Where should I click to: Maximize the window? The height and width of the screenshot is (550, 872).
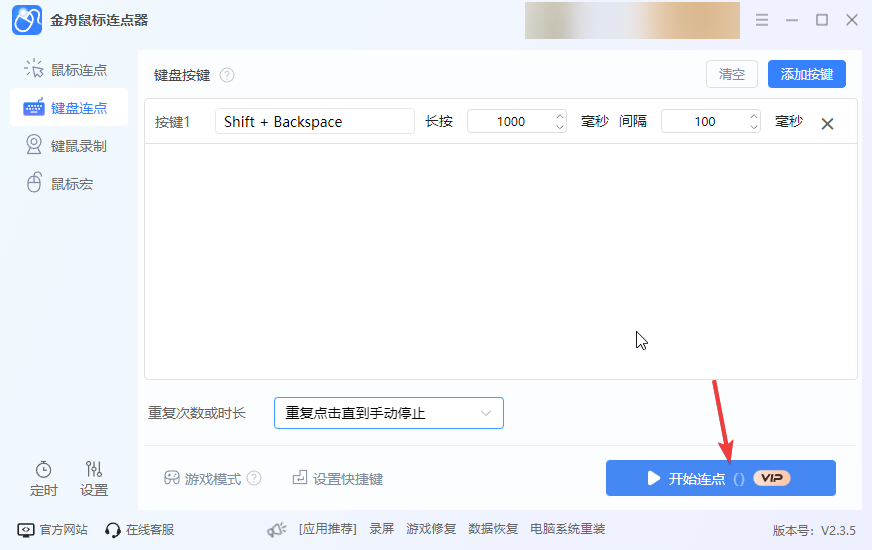click(822, 20)
